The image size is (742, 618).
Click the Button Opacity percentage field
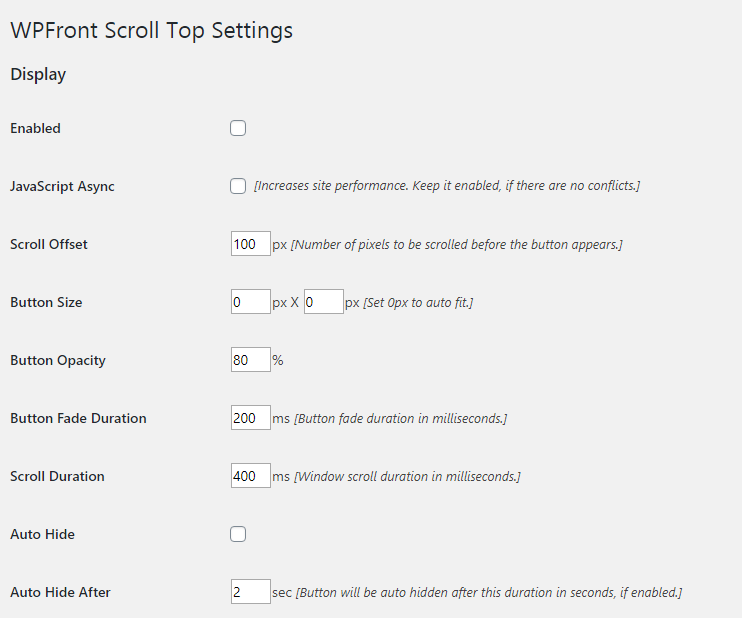[x=250, y=360]
